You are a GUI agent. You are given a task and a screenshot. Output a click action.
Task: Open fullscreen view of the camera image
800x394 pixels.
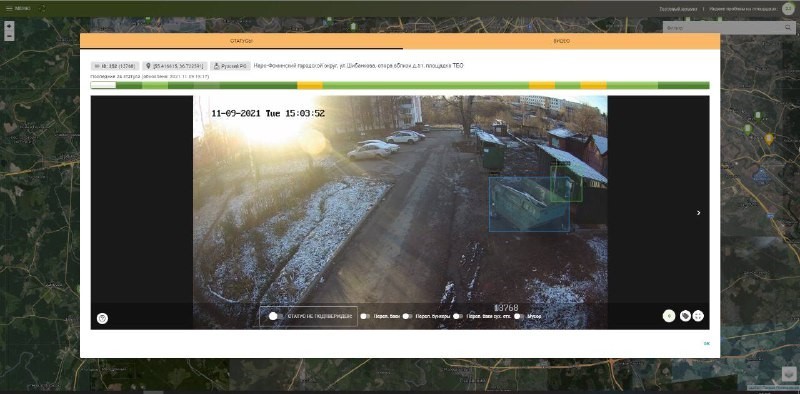tap(698, 316)
